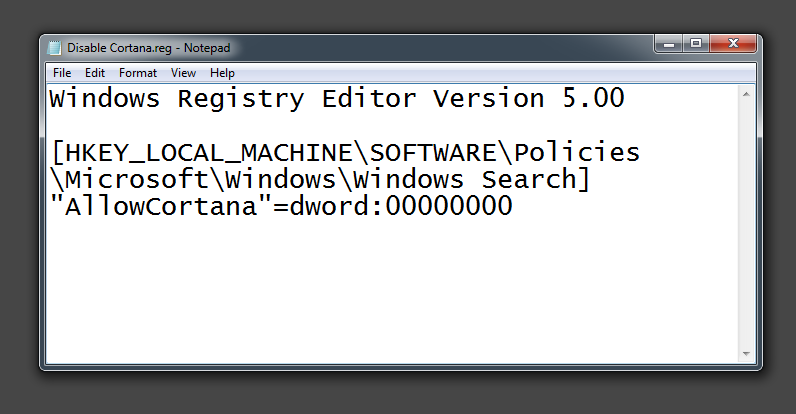This screenshot has height=414, width=796.
Task: Close the Disable Cortana.reg Notepad window
Action: (733, 43)
